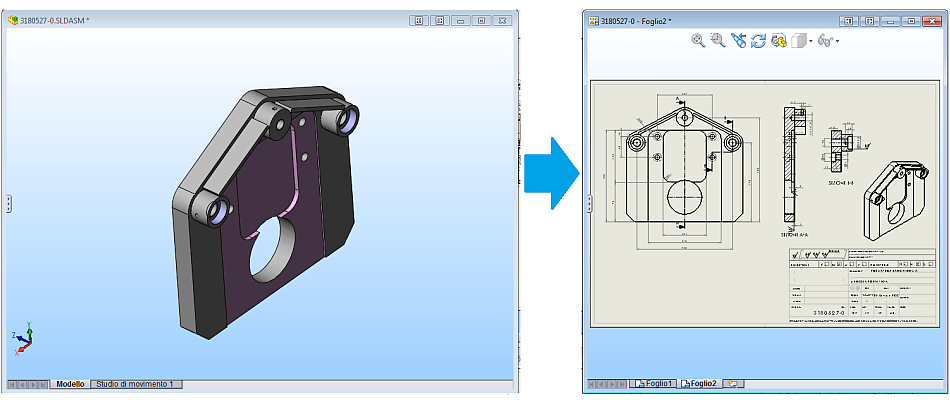Open the Studio di movimento 1 tab
This screenshot has height=400, width=950.
pyautogui.click(x=136, y=384)
